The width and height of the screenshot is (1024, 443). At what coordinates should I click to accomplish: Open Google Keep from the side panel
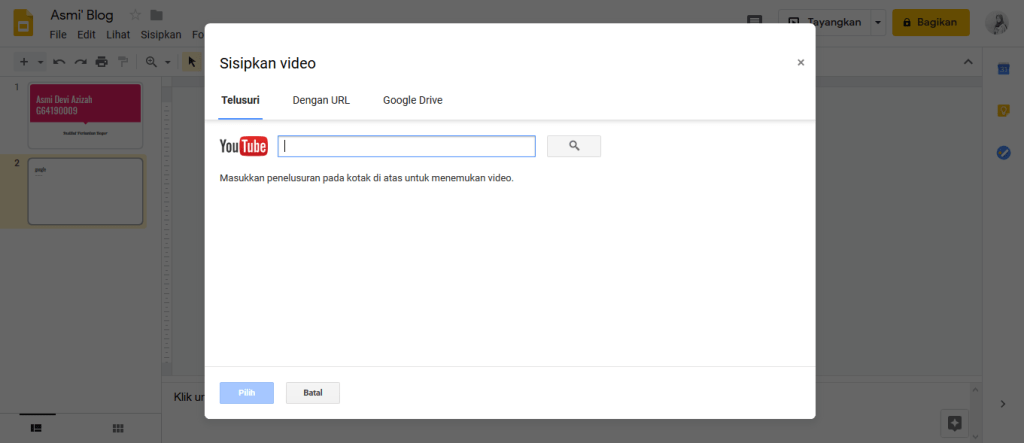click(1003, 110)
